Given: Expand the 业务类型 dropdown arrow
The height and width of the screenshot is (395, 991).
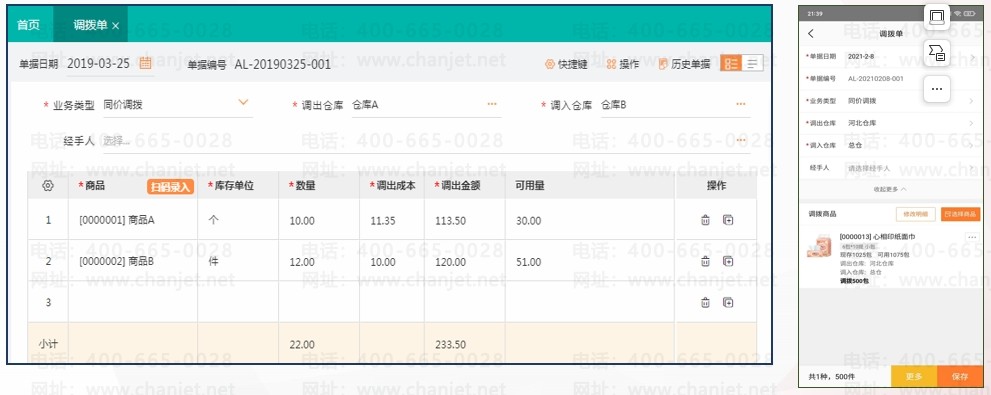Looking at the screenshot, I should 243,102.
